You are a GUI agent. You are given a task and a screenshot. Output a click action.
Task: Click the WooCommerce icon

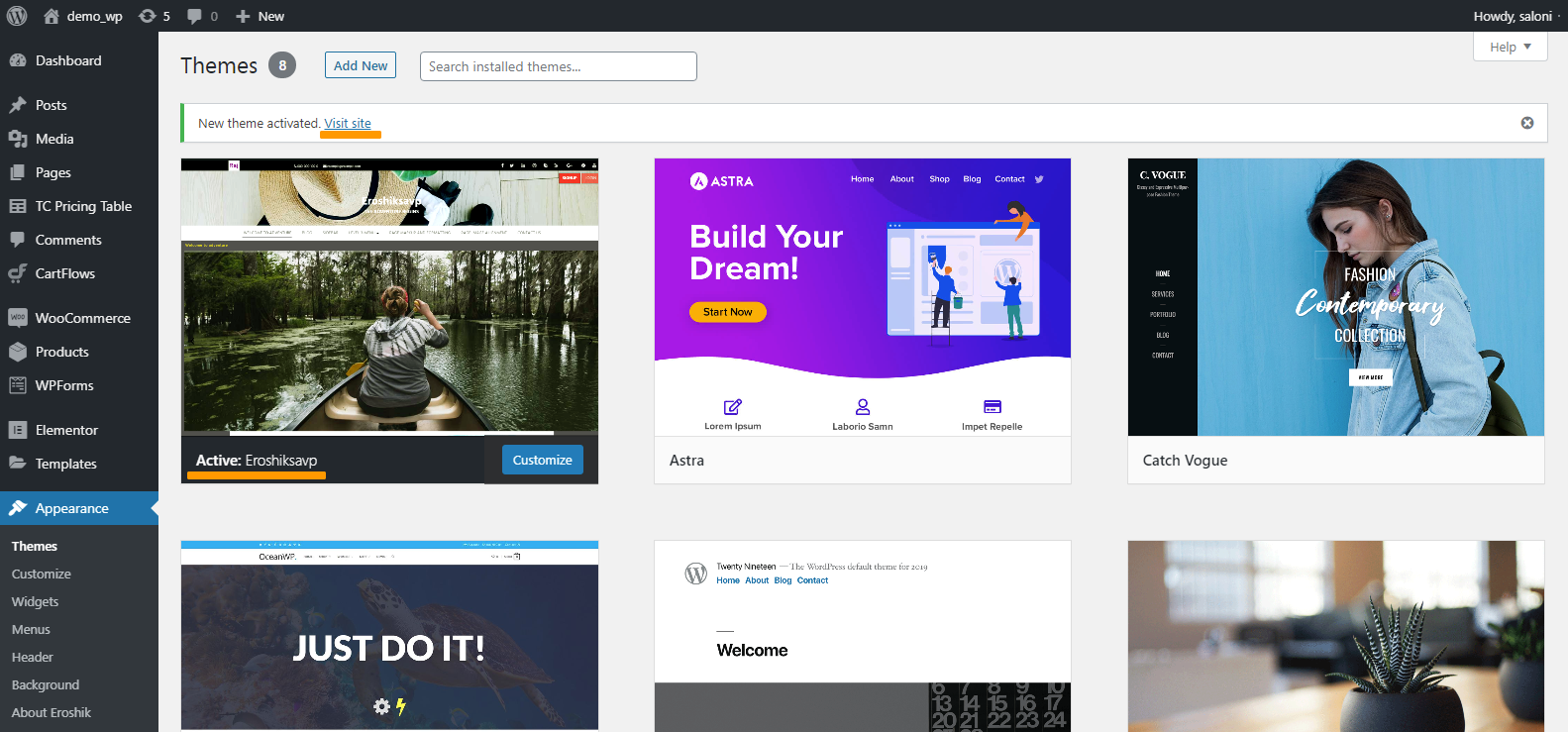coord(18,318)
